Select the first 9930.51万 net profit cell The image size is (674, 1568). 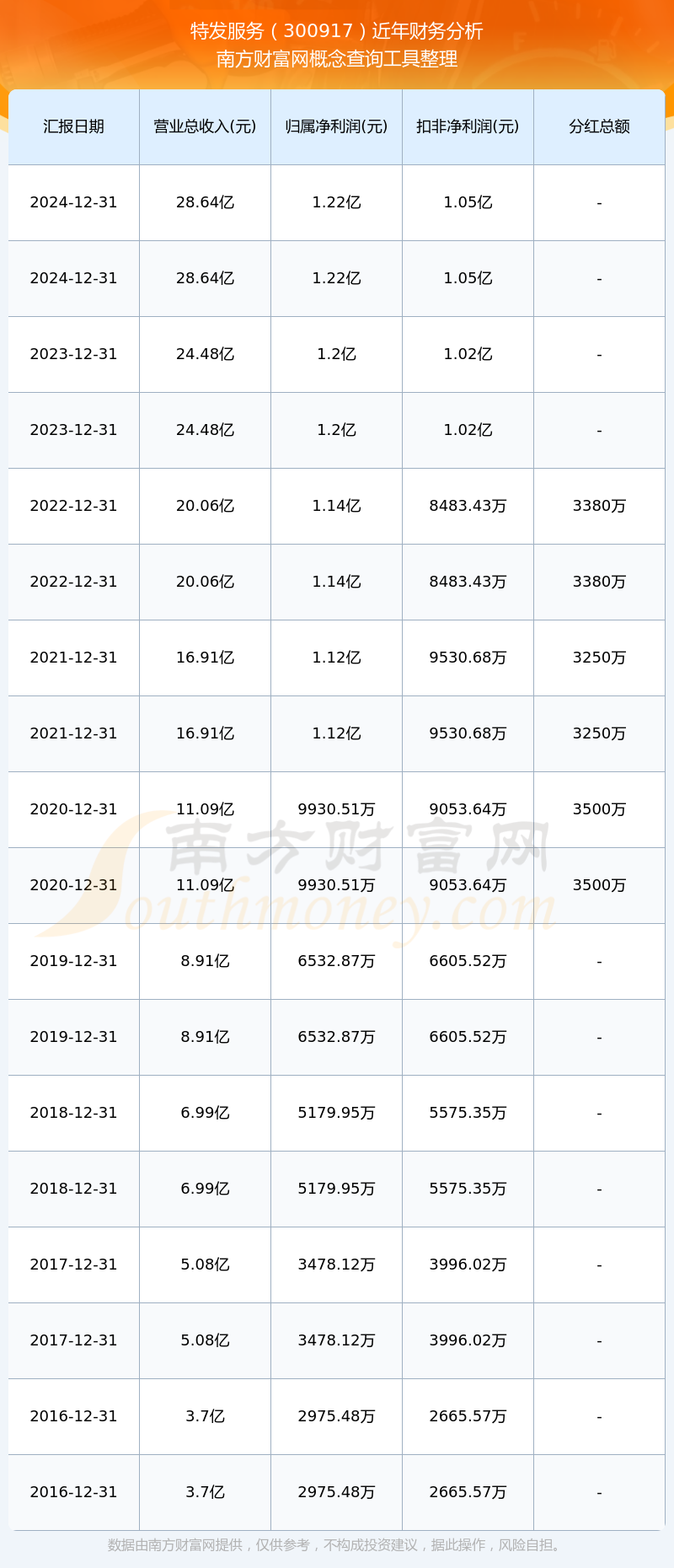pos(336,809)
